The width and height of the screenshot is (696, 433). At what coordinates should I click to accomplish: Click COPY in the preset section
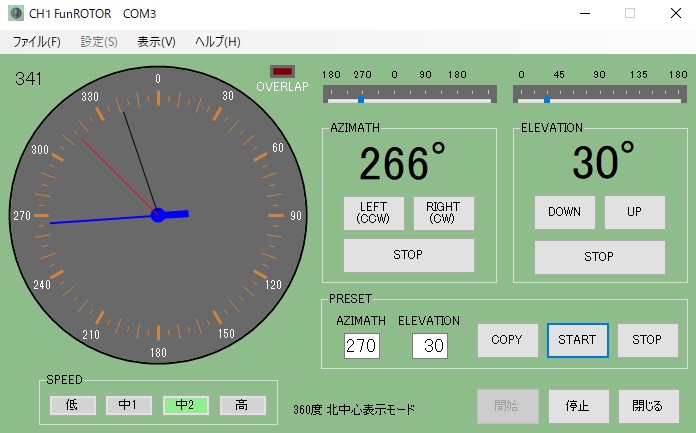click(x=507, y=340)
